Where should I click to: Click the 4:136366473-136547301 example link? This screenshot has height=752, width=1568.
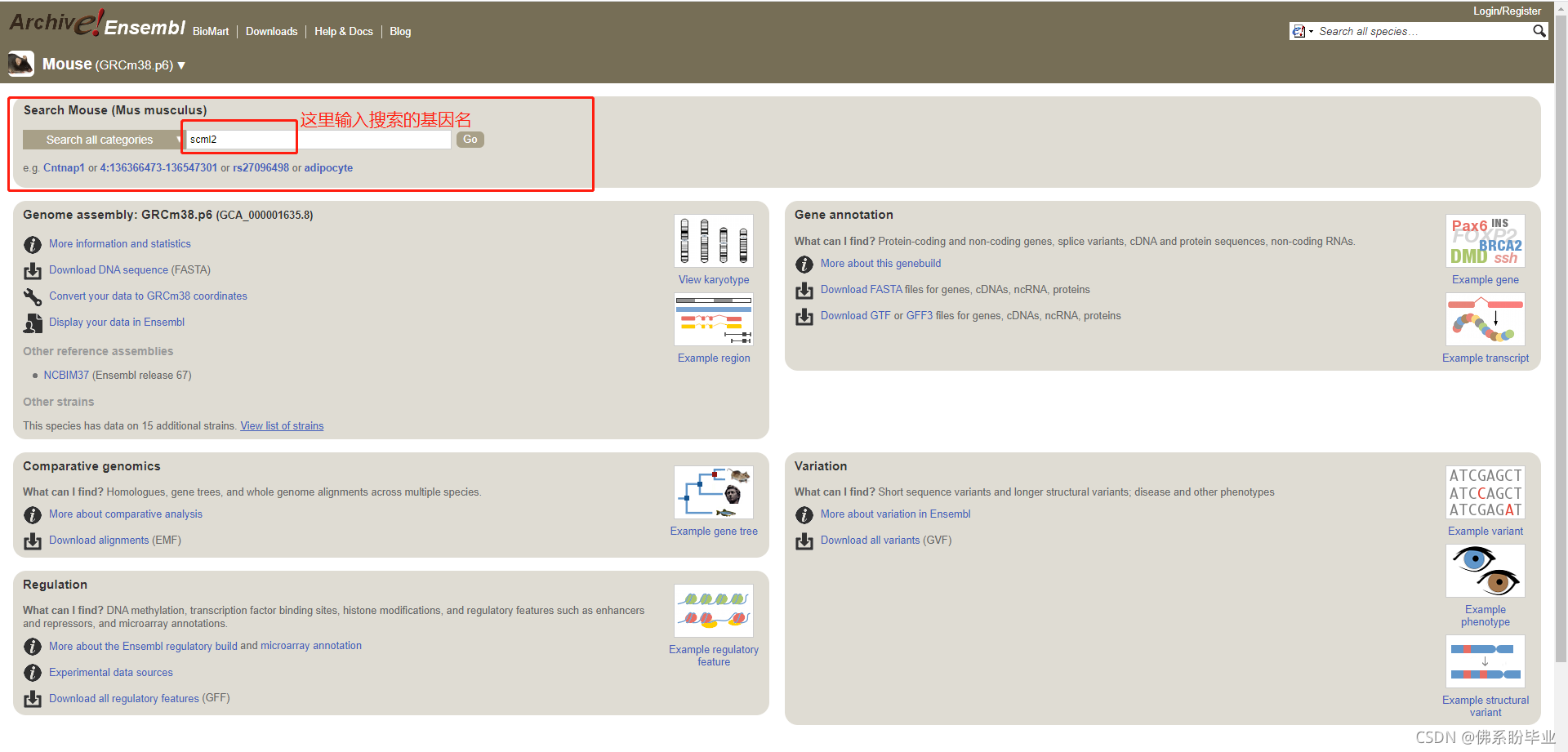tap(158, 167)
